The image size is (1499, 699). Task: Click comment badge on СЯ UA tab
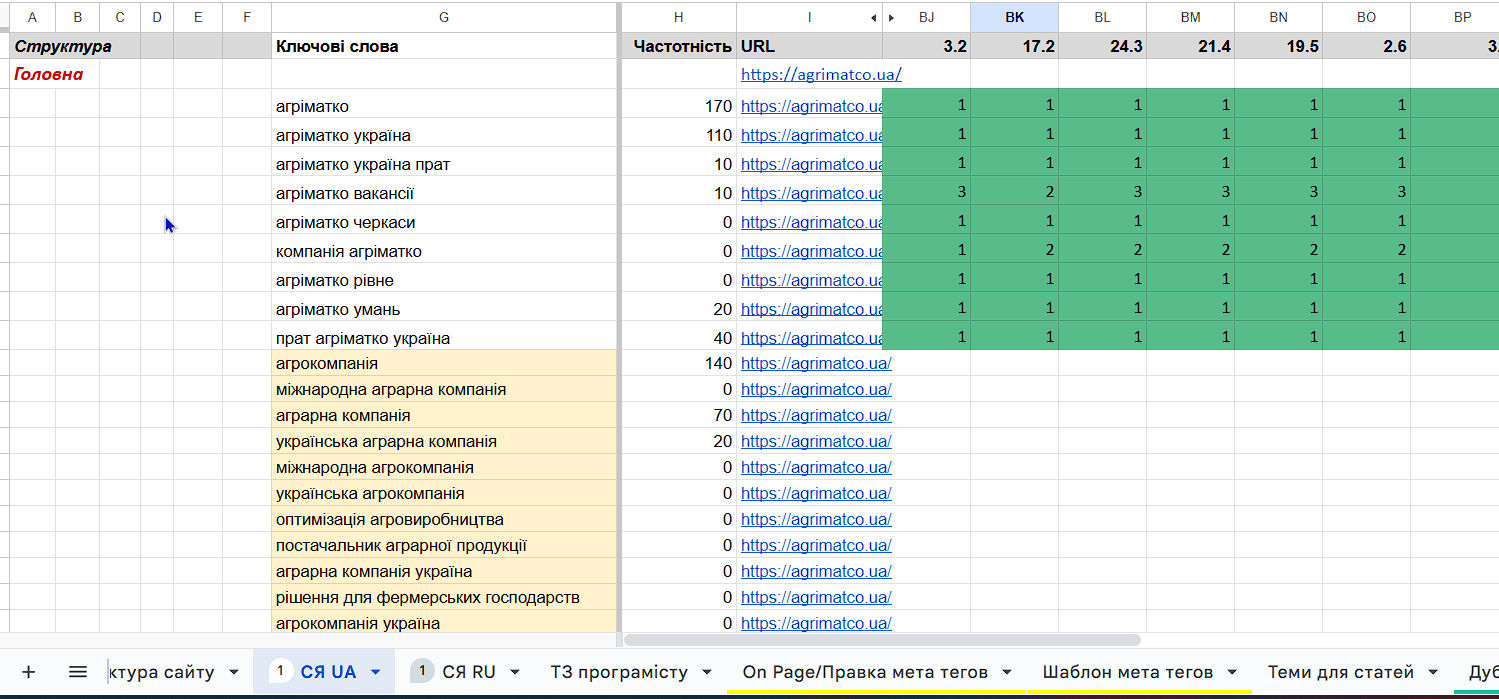[x=281, y=671]
